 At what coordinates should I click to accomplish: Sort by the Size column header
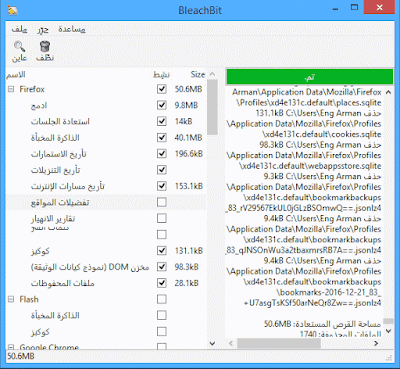[x=198, y=74]
